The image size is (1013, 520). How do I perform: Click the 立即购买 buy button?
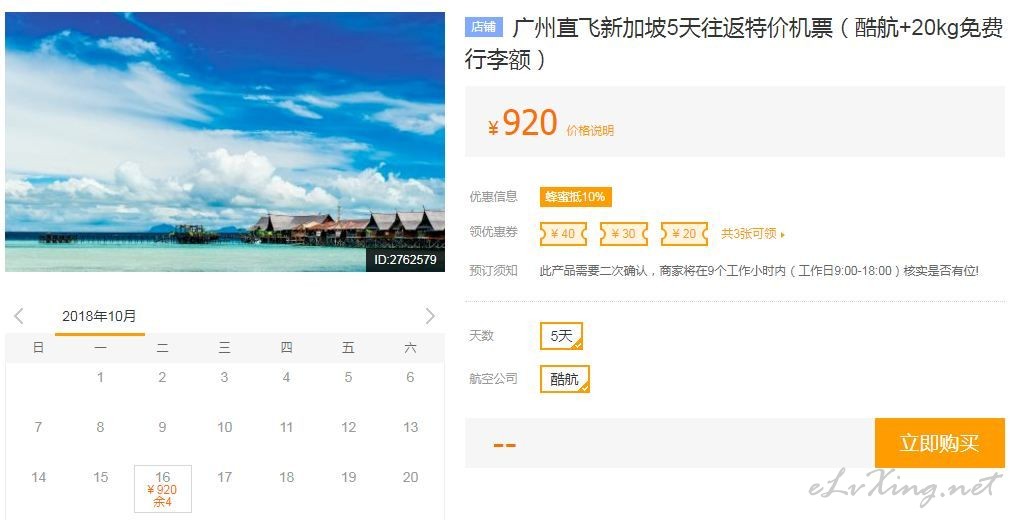[940, 443]
